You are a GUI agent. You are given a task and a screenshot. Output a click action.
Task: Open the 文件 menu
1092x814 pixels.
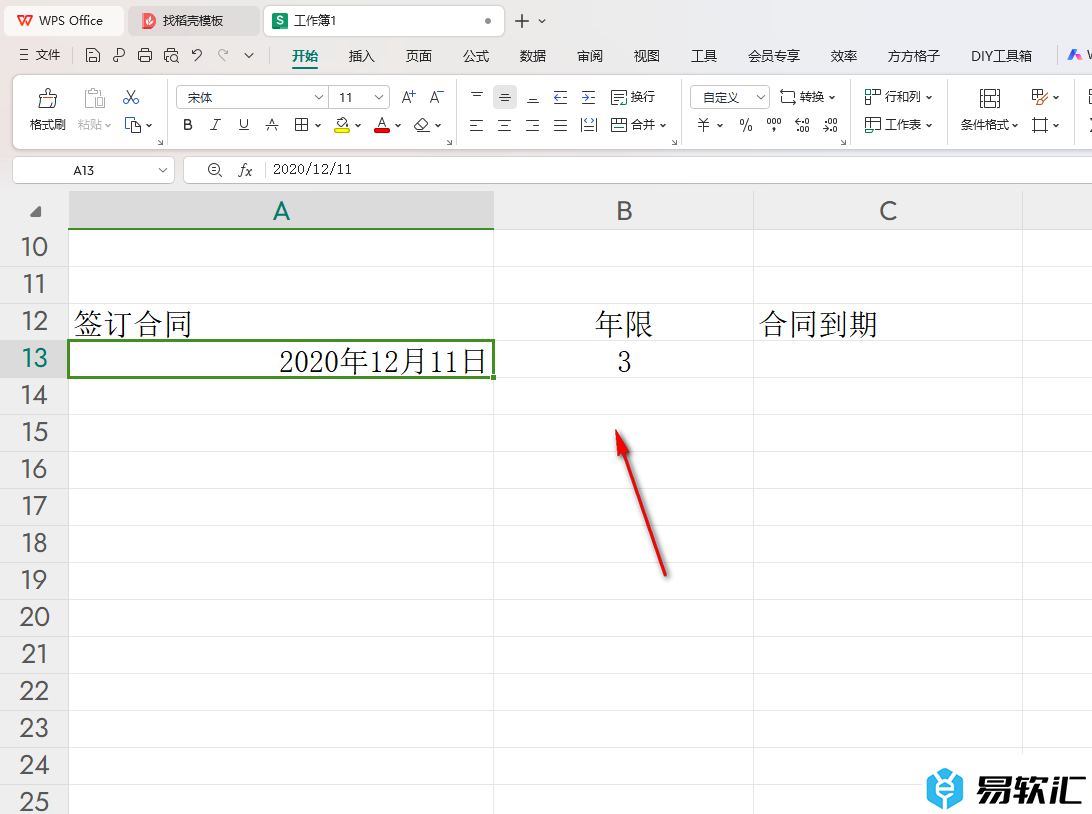point(40,55)
